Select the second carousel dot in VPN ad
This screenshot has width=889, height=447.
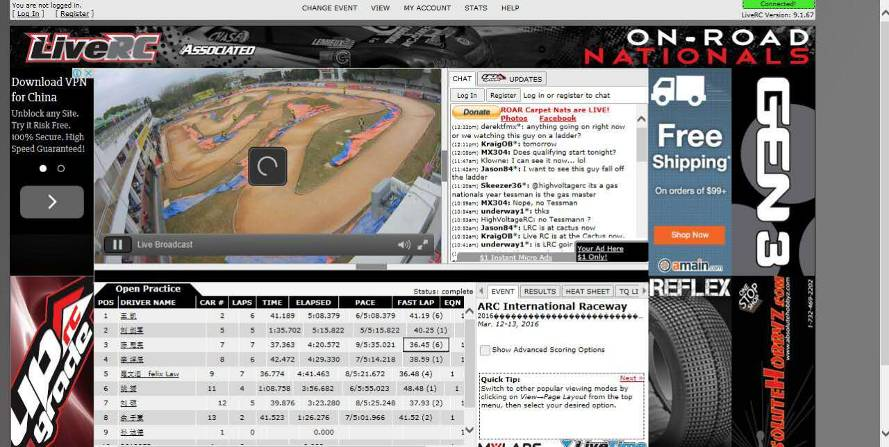tap(61, 168)
